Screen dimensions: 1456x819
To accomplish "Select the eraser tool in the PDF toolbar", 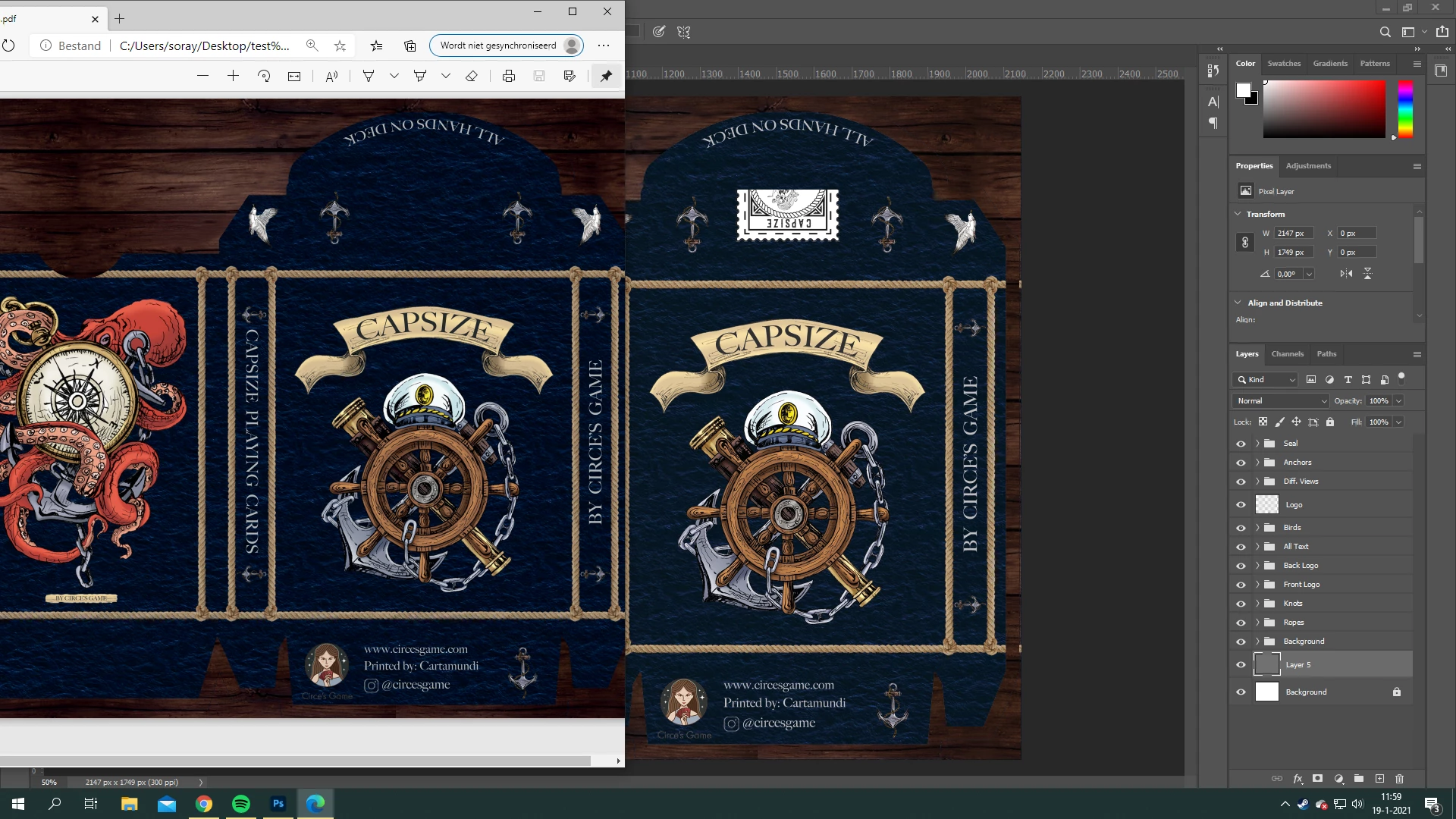I will tap(472, 76).
